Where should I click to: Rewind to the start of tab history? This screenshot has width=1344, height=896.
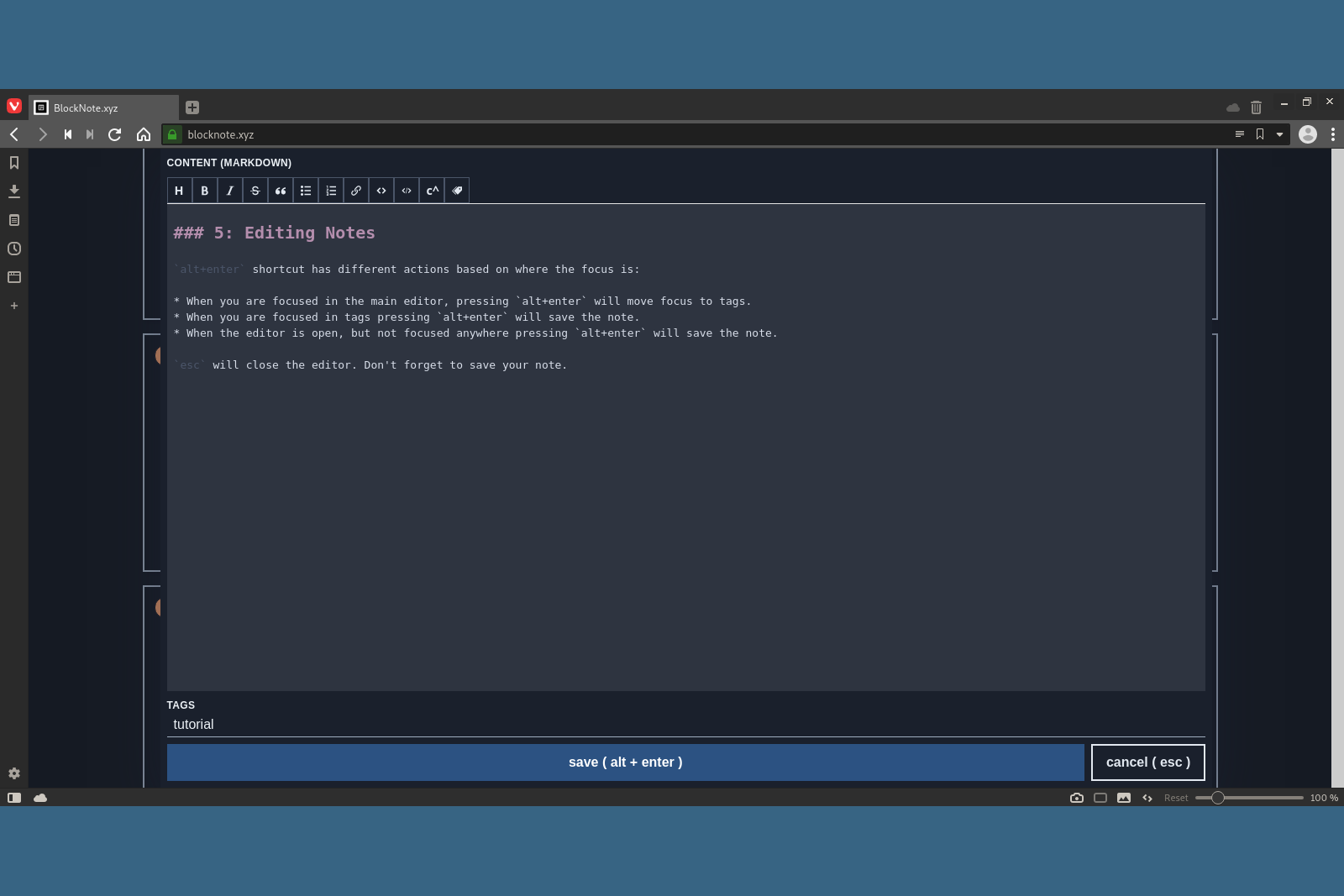[68, 134]
